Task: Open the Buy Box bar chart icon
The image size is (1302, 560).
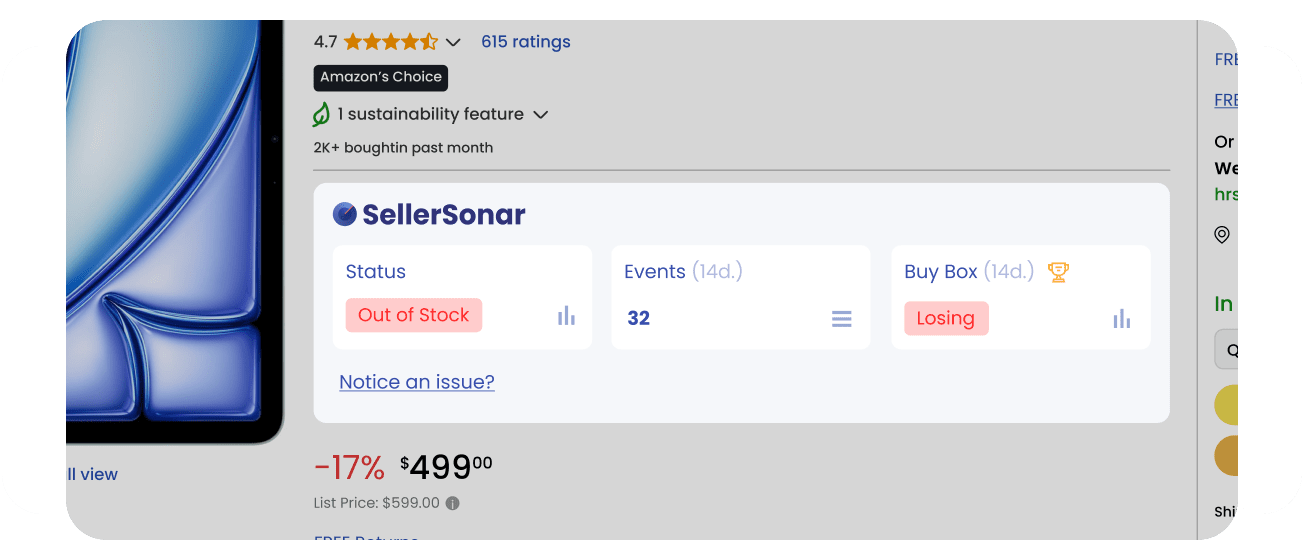Action: coord(1122,319)
